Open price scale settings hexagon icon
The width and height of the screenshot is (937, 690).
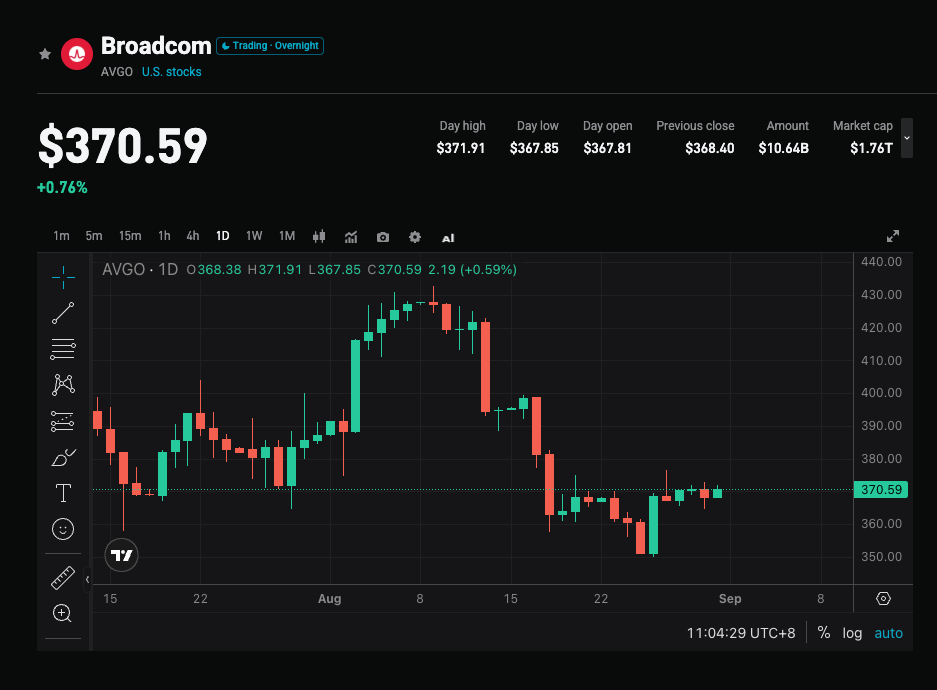[883, 599]
